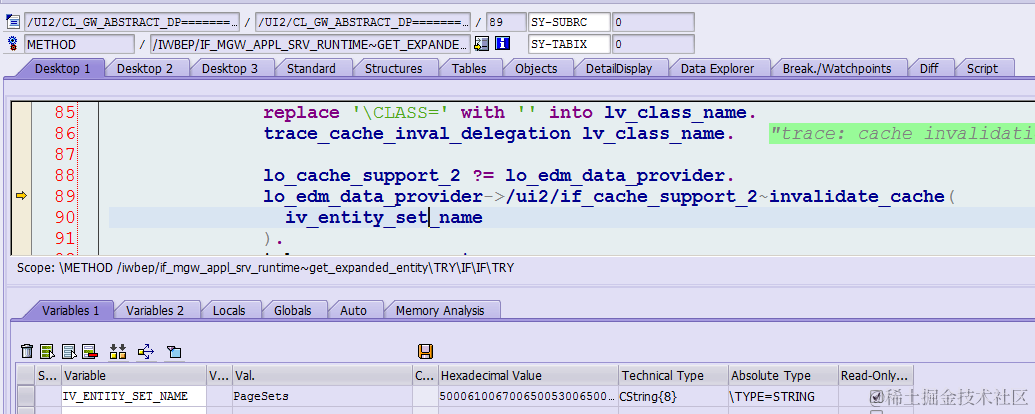Screen dimensions: 1035x414
Task: Click the first /UI2/CL_GW_ABSTRACT_DP class field
Action: coord(132,22)
